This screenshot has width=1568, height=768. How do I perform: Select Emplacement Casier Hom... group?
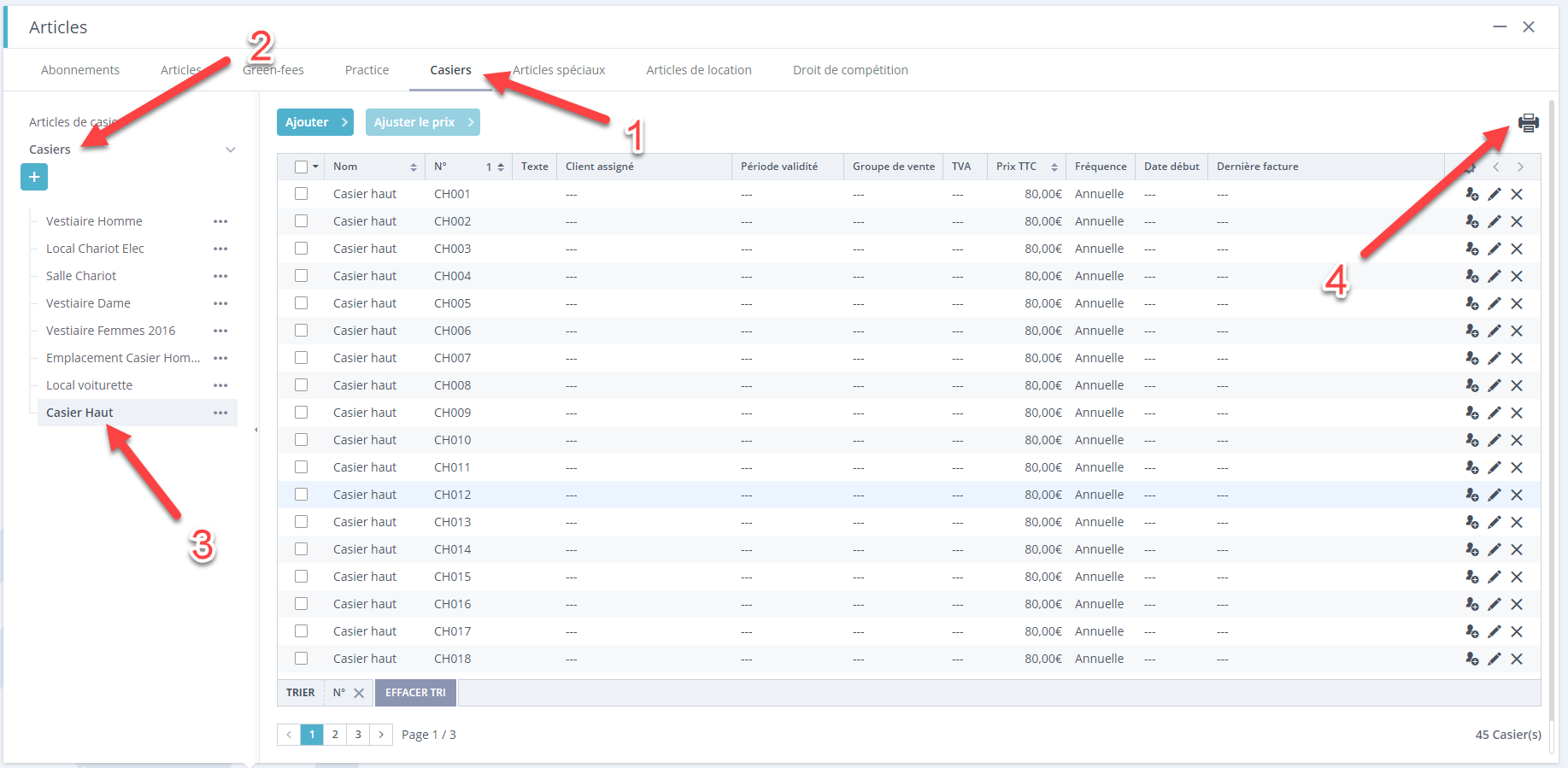pos(123,358)
